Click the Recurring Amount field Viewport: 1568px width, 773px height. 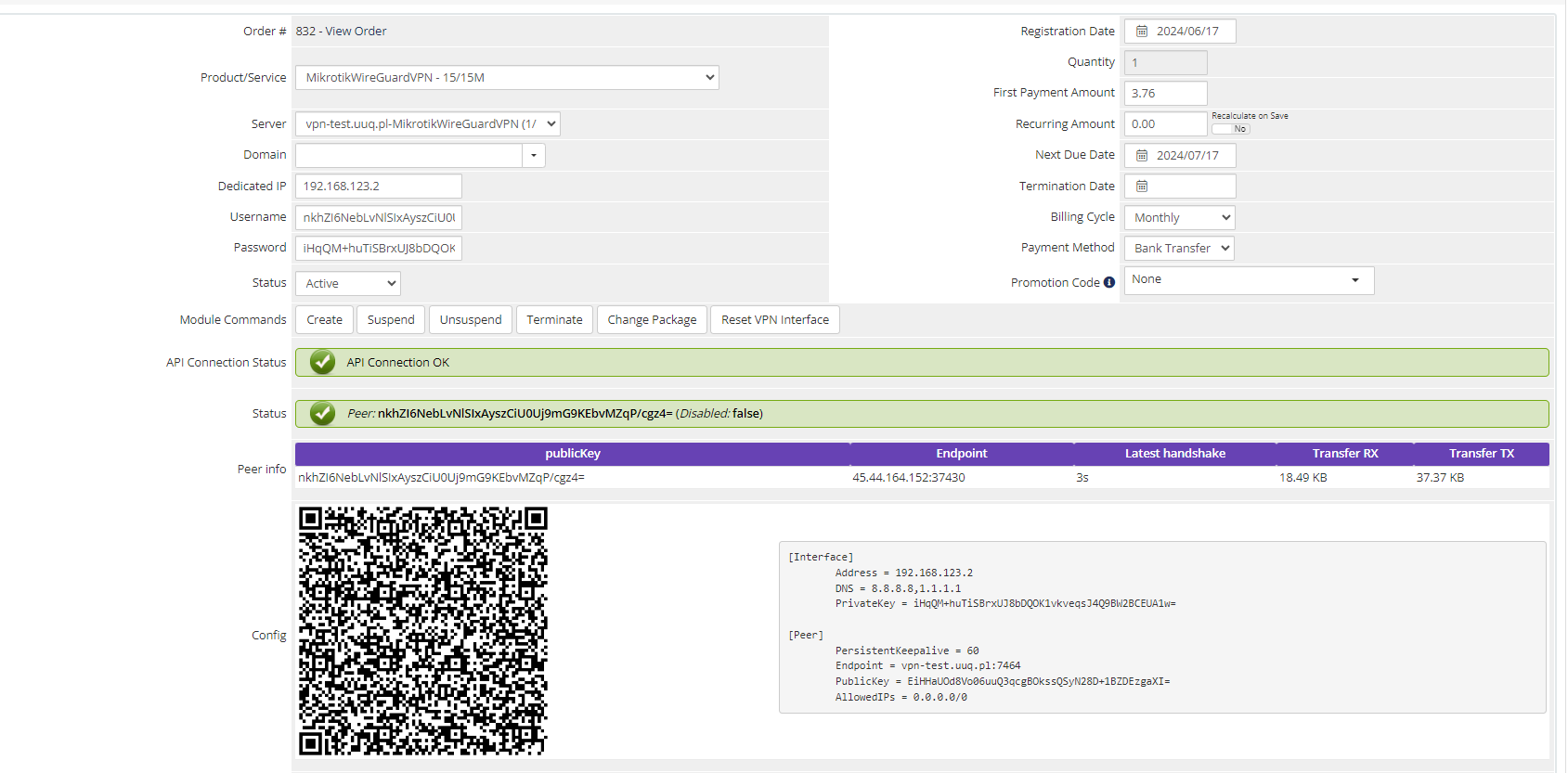tap(1166, 124)
